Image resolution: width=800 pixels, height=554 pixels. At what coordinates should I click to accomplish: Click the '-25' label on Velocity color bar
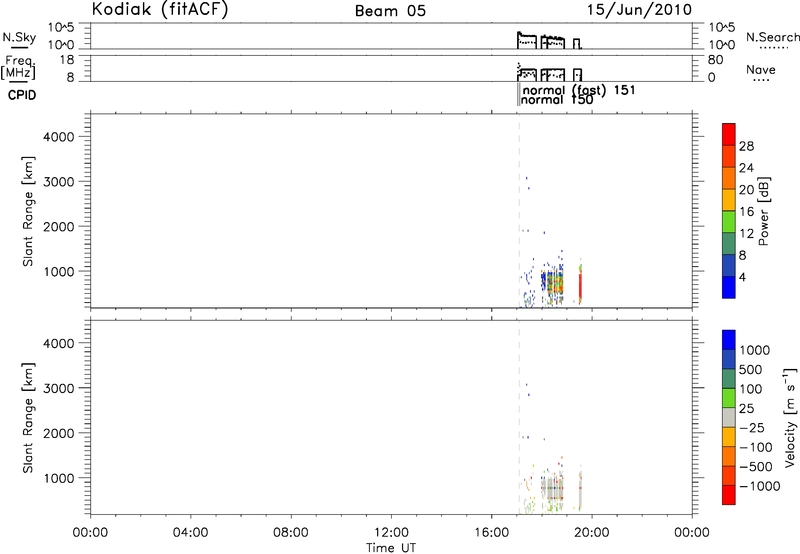coord(752,428)
